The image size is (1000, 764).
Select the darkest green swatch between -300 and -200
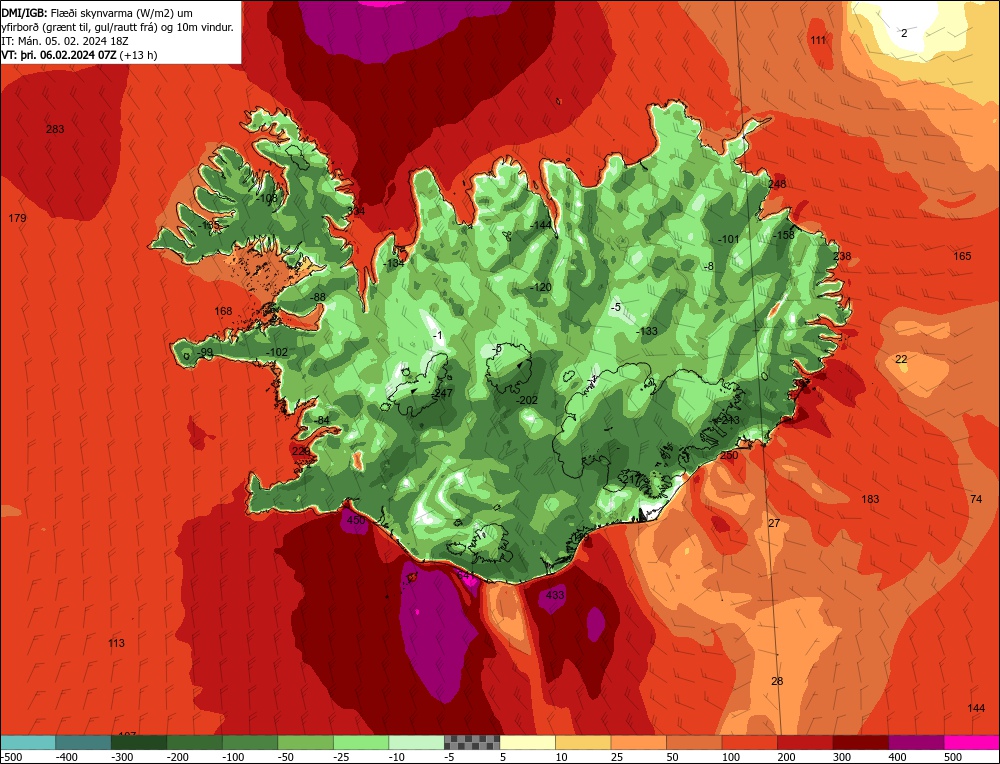coord(138,742)
